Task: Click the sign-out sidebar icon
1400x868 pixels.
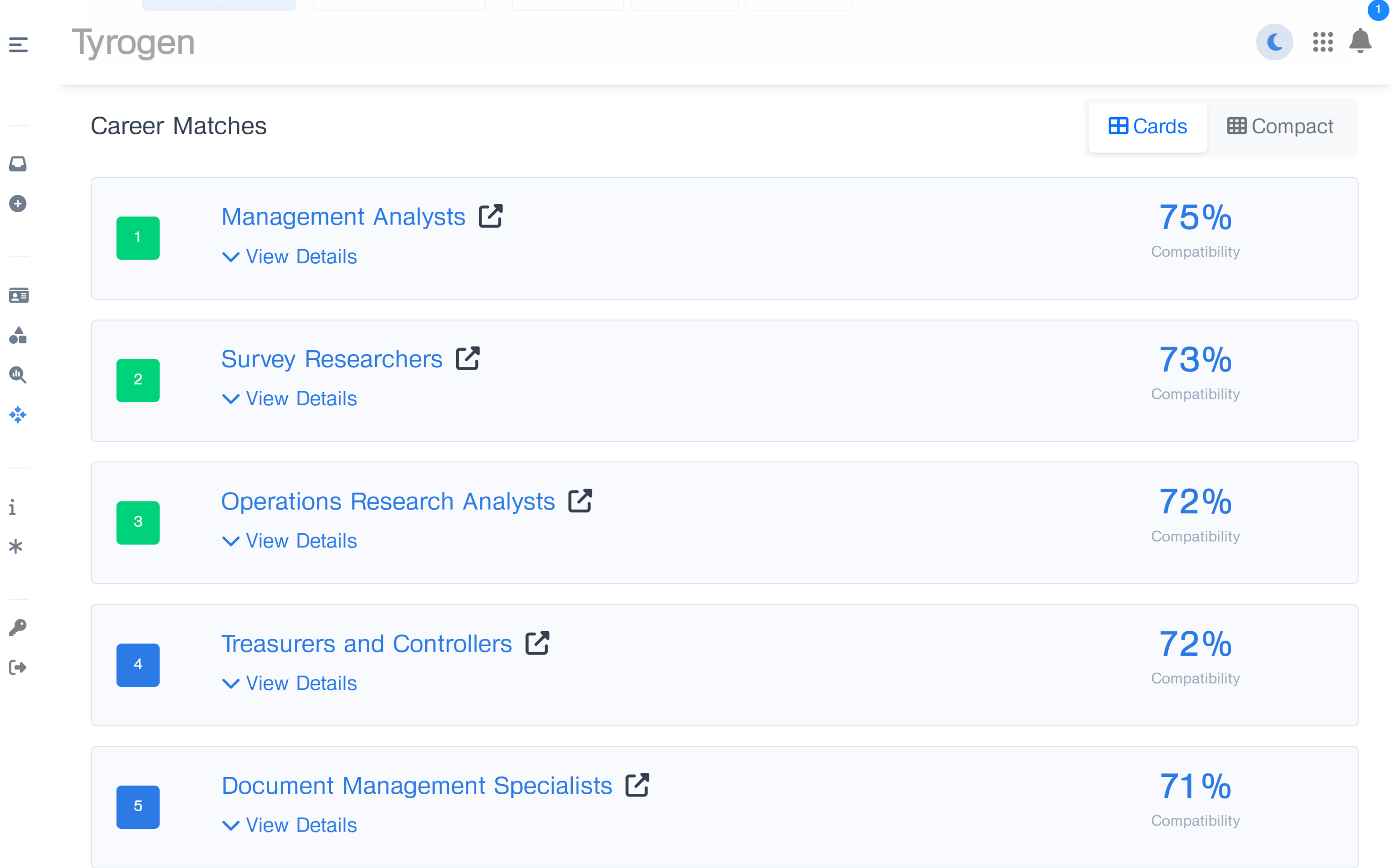Action: [x=18, y=667]
